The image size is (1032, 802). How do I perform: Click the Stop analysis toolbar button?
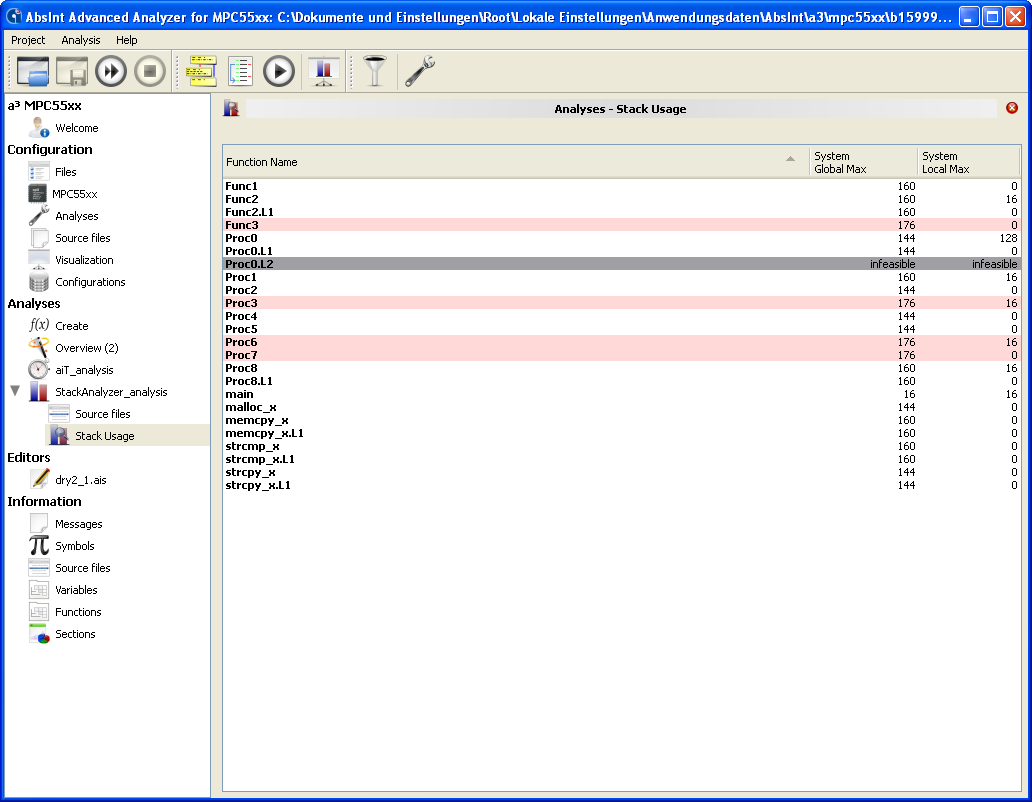tap(150, 71)
